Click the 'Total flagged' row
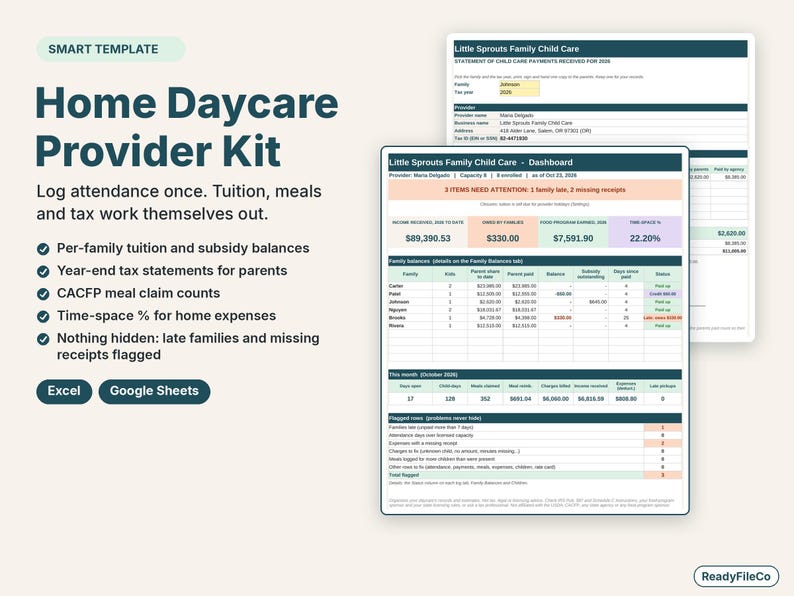794x596 pixels. (x=535, y=475)
